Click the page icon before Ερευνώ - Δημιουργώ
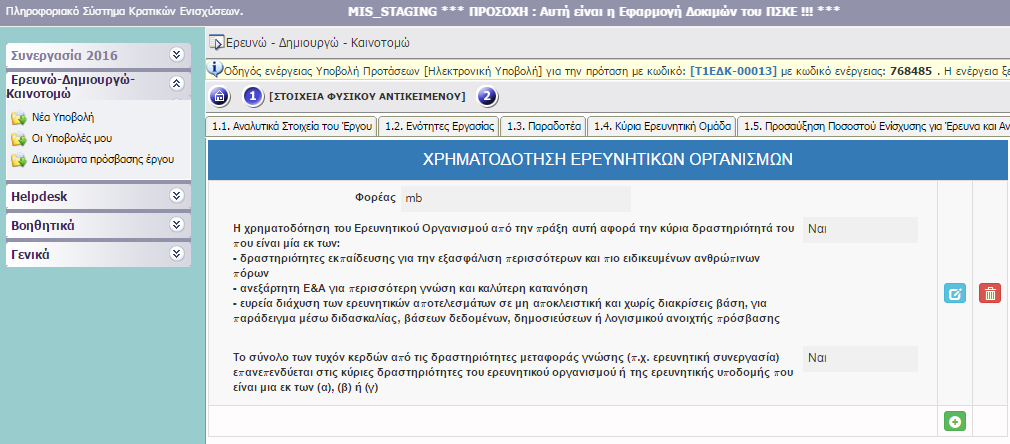The image size is (1010, 444). pos(216,43)
